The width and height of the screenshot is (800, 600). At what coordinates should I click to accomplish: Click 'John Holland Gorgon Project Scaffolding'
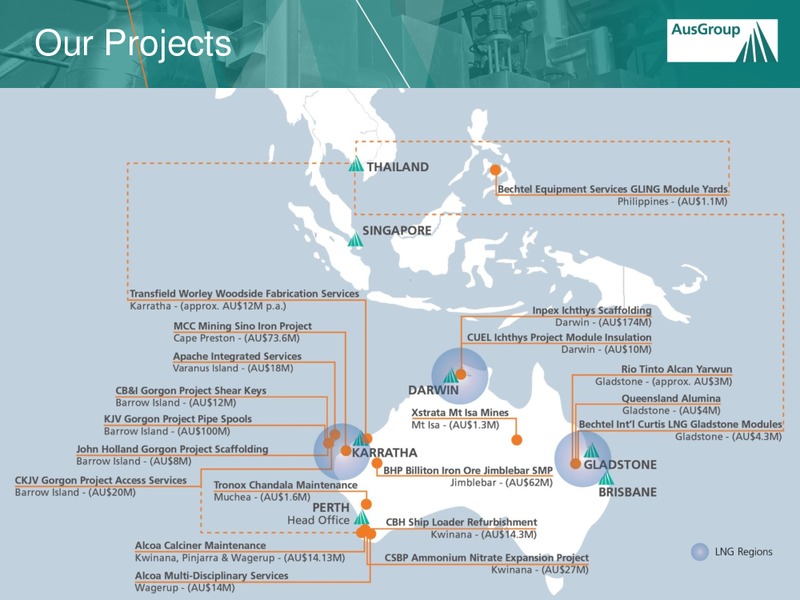172,449
